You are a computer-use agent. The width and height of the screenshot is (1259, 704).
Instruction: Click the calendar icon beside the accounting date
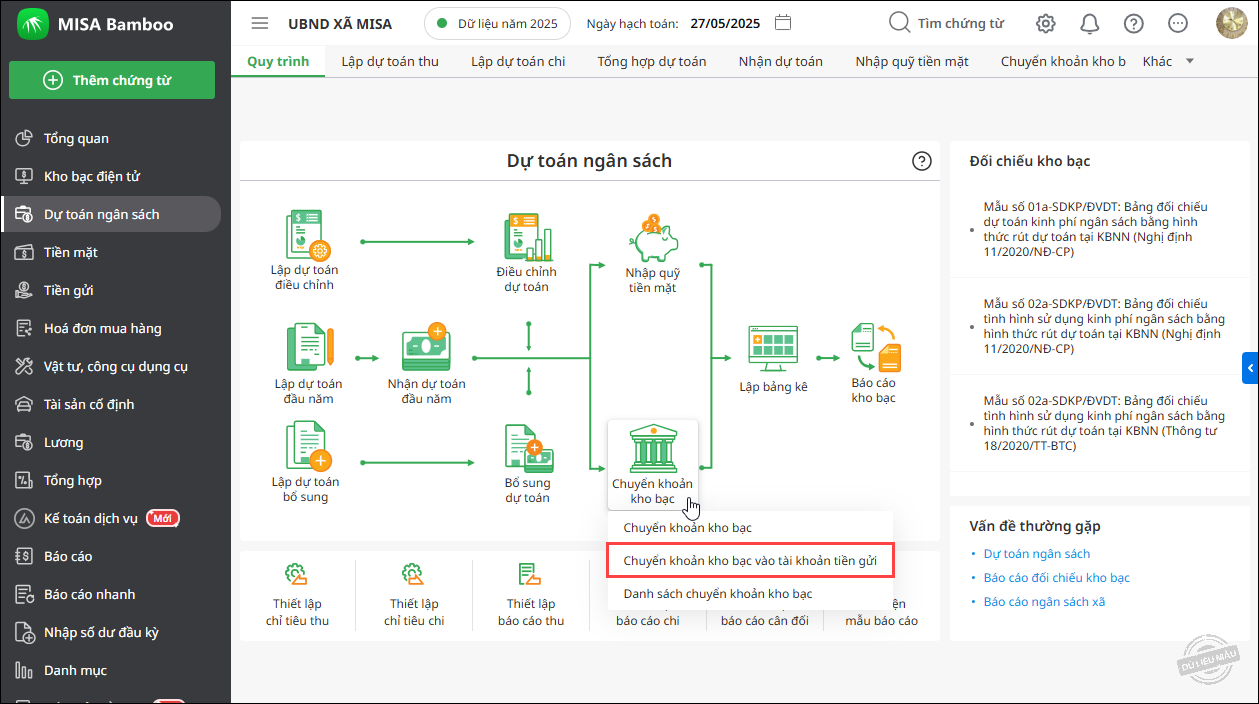784,23
